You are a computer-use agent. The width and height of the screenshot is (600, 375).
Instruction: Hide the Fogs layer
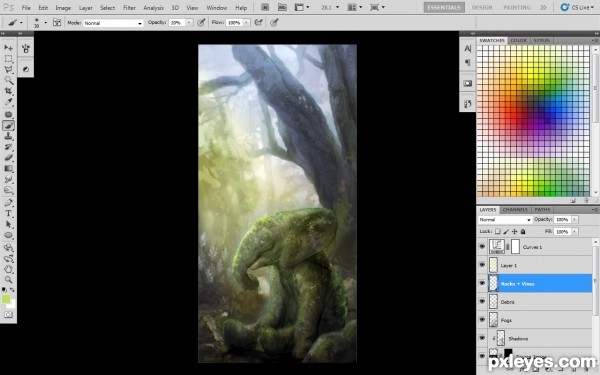pyautogui.click(x=482, y=320)
